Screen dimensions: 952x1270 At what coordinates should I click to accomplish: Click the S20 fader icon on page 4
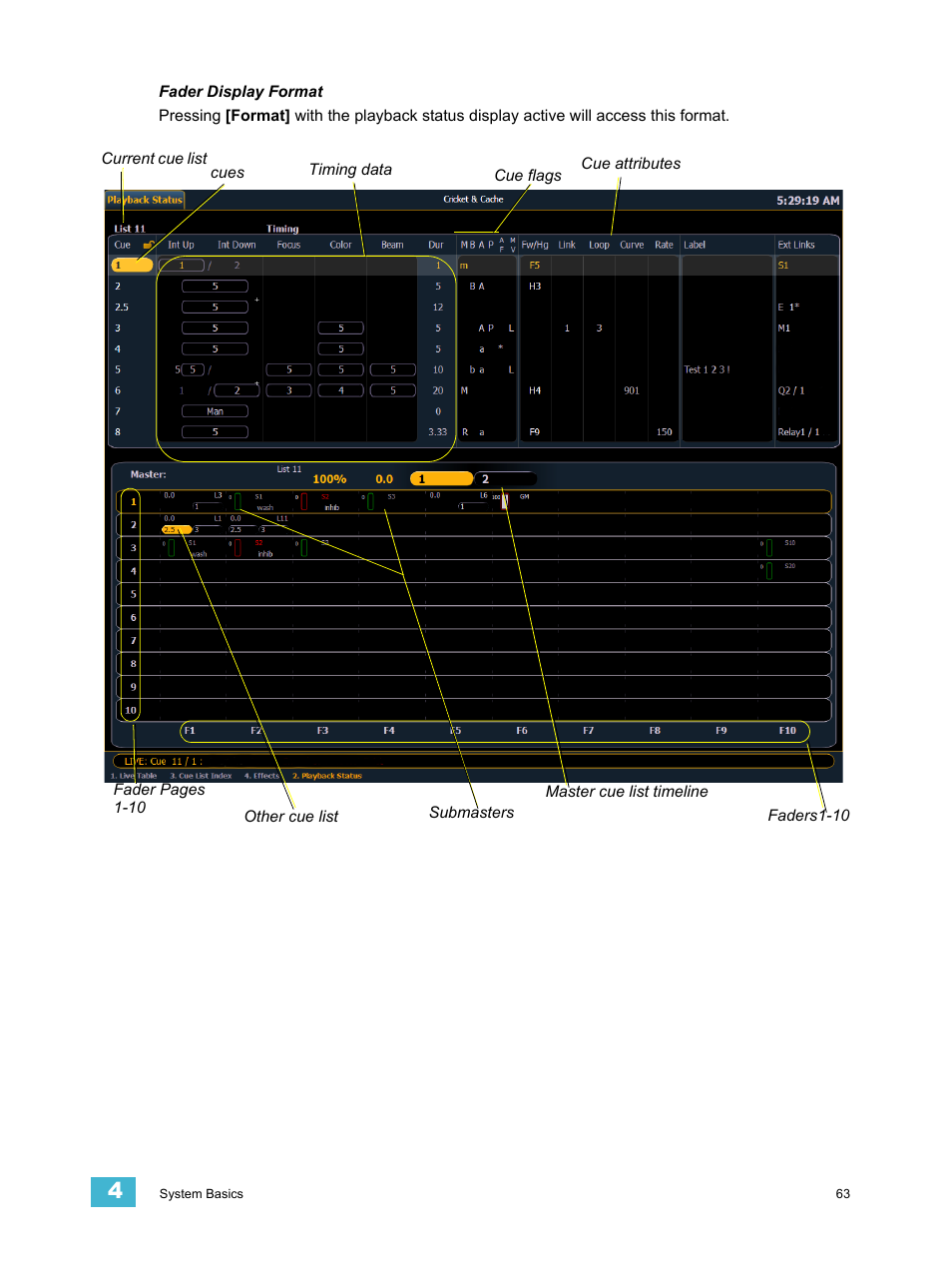coord(768,570)
